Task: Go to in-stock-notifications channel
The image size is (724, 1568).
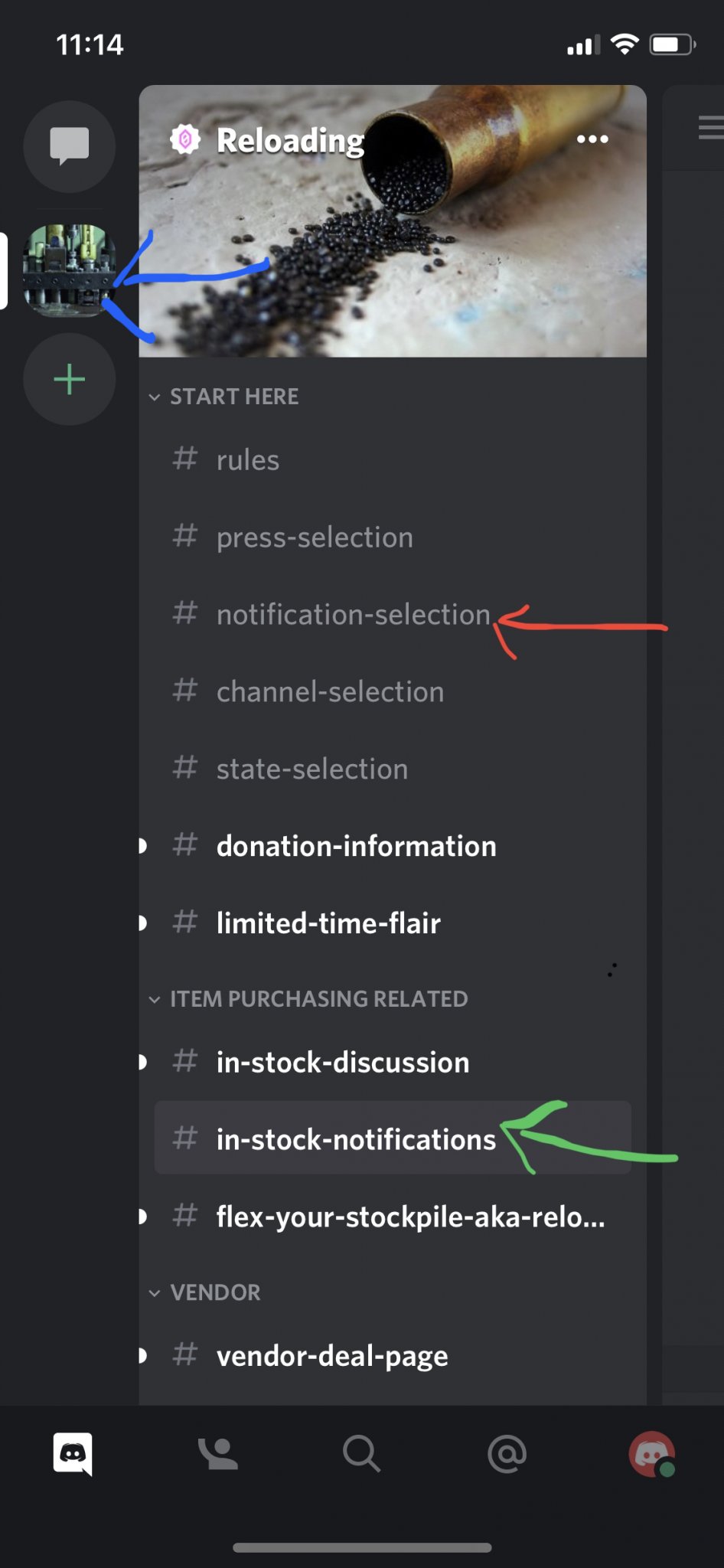Action: 356,1139
